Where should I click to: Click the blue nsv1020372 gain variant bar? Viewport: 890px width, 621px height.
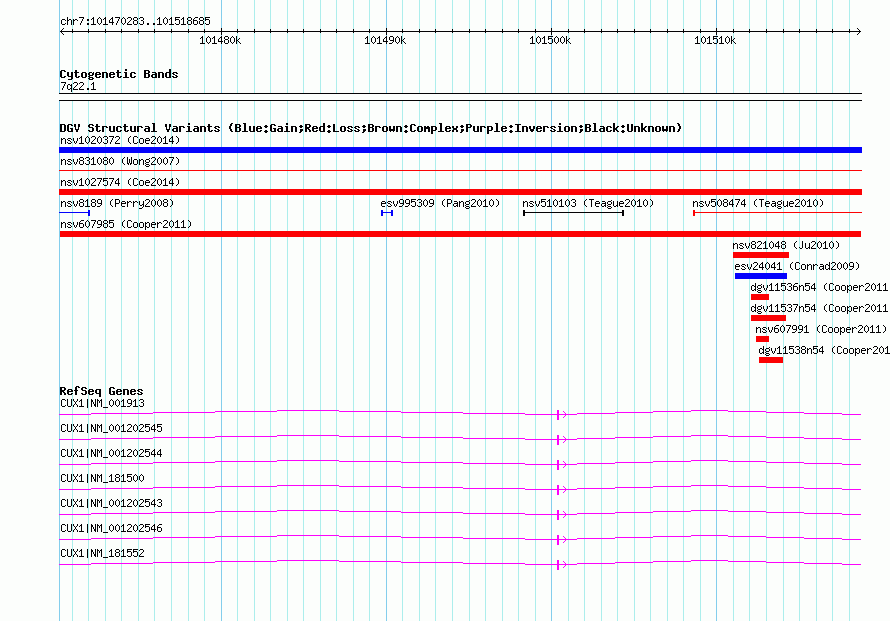point(460,150)
